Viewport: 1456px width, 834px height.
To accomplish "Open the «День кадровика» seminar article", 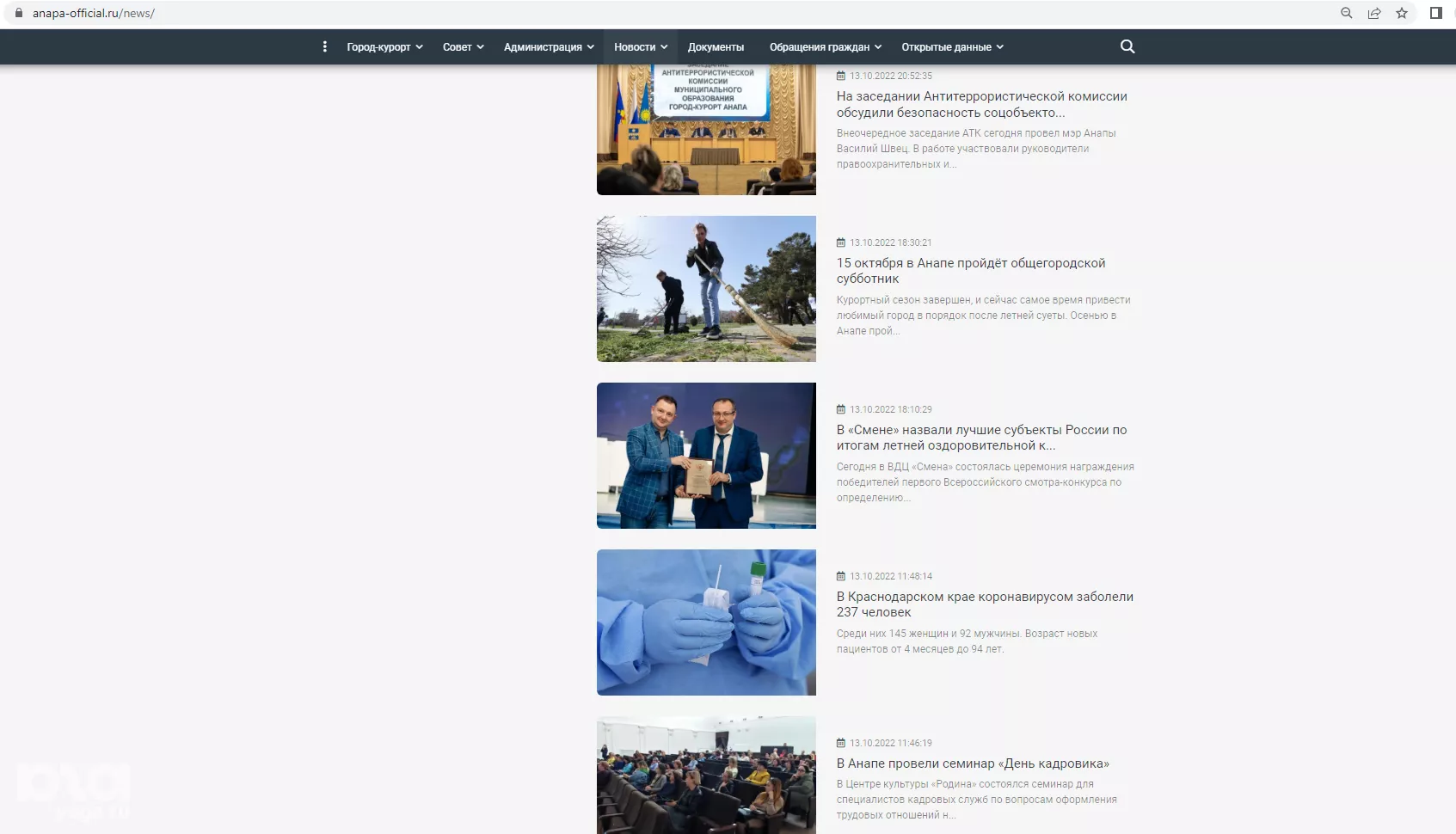I will pos(972,763).
